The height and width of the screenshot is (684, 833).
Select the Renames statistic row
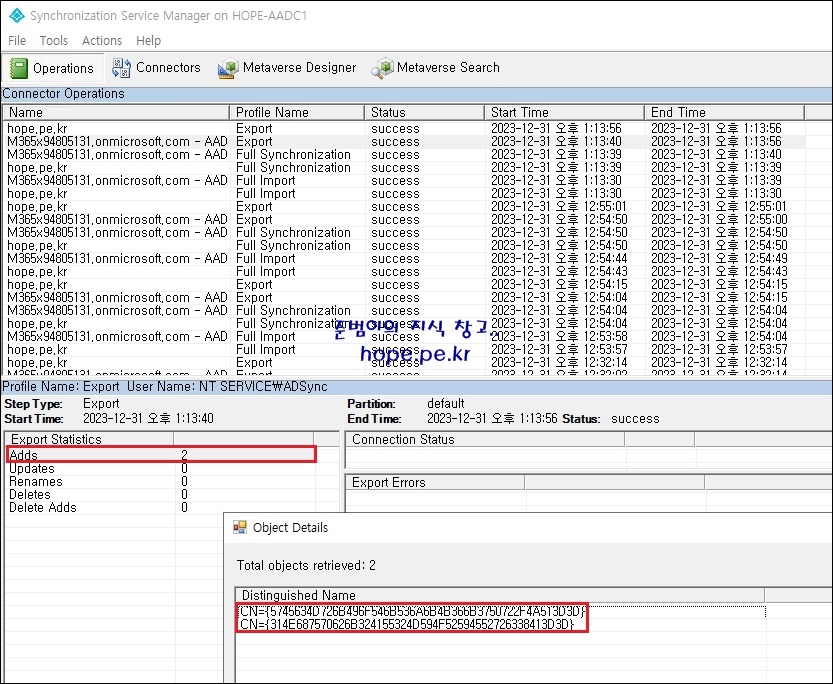tap(161, 481)
